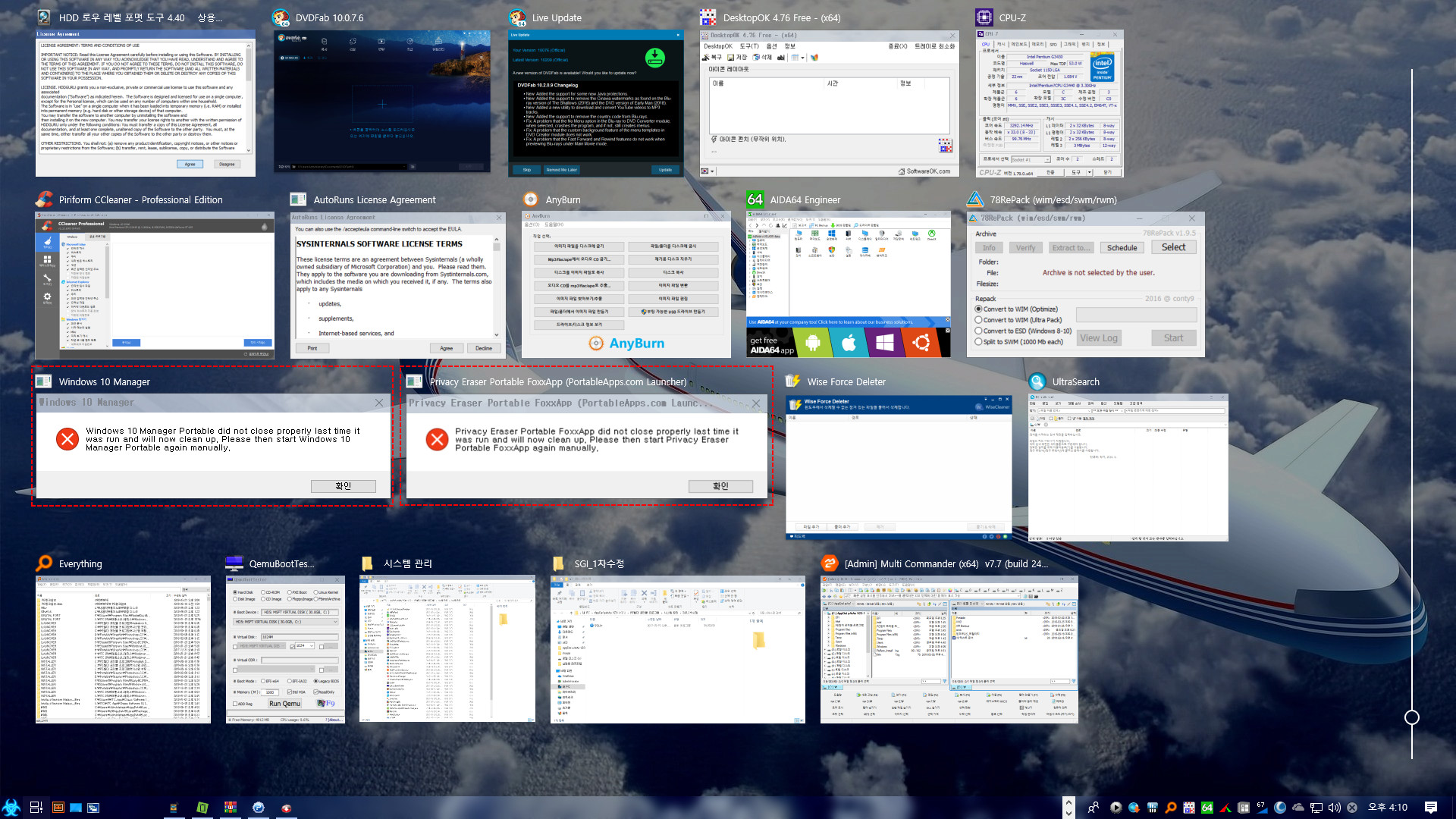Image resolution: width=1456 pixels, height=819 pixels.
Task: Select the Wise Force Deleter title icon
Action: coord(792,381)
